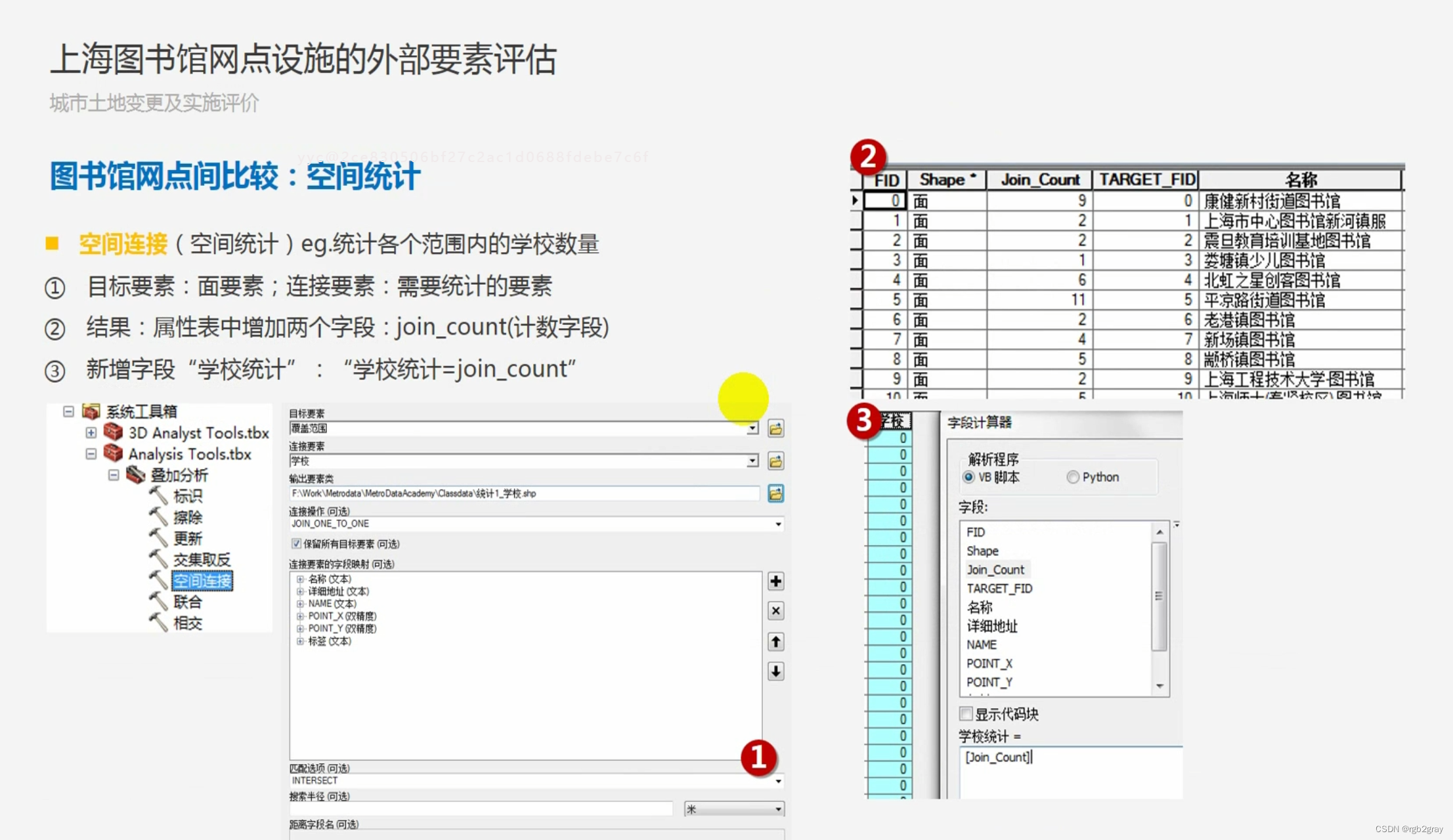Expand the 标签 (文本) field mapping node
Image resolution: width=1453 pixels, height=840 pixels.
[x=300, y=641]
